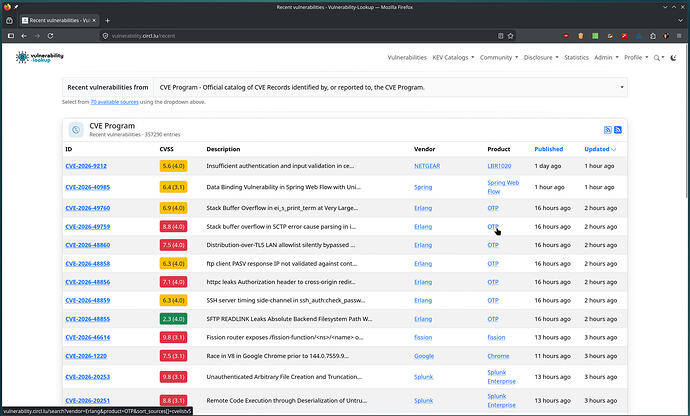The height and width of the screenshot is (416, 690).
Task: Open the search magnifier dropdown
Action: pos(658,58)
